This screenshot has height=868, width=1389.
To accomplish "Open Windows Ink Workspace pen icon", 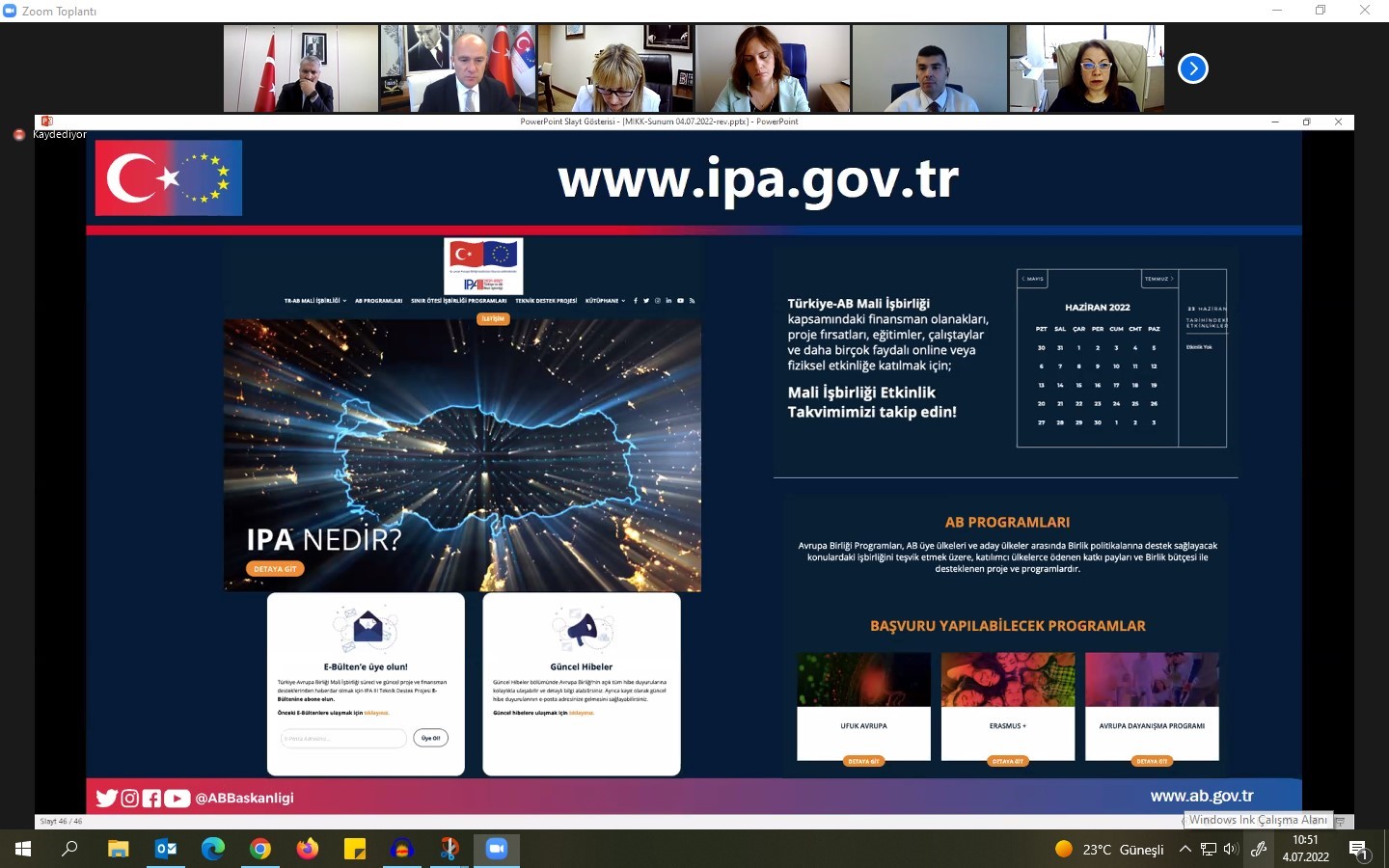I will (x=1259, y=849).
